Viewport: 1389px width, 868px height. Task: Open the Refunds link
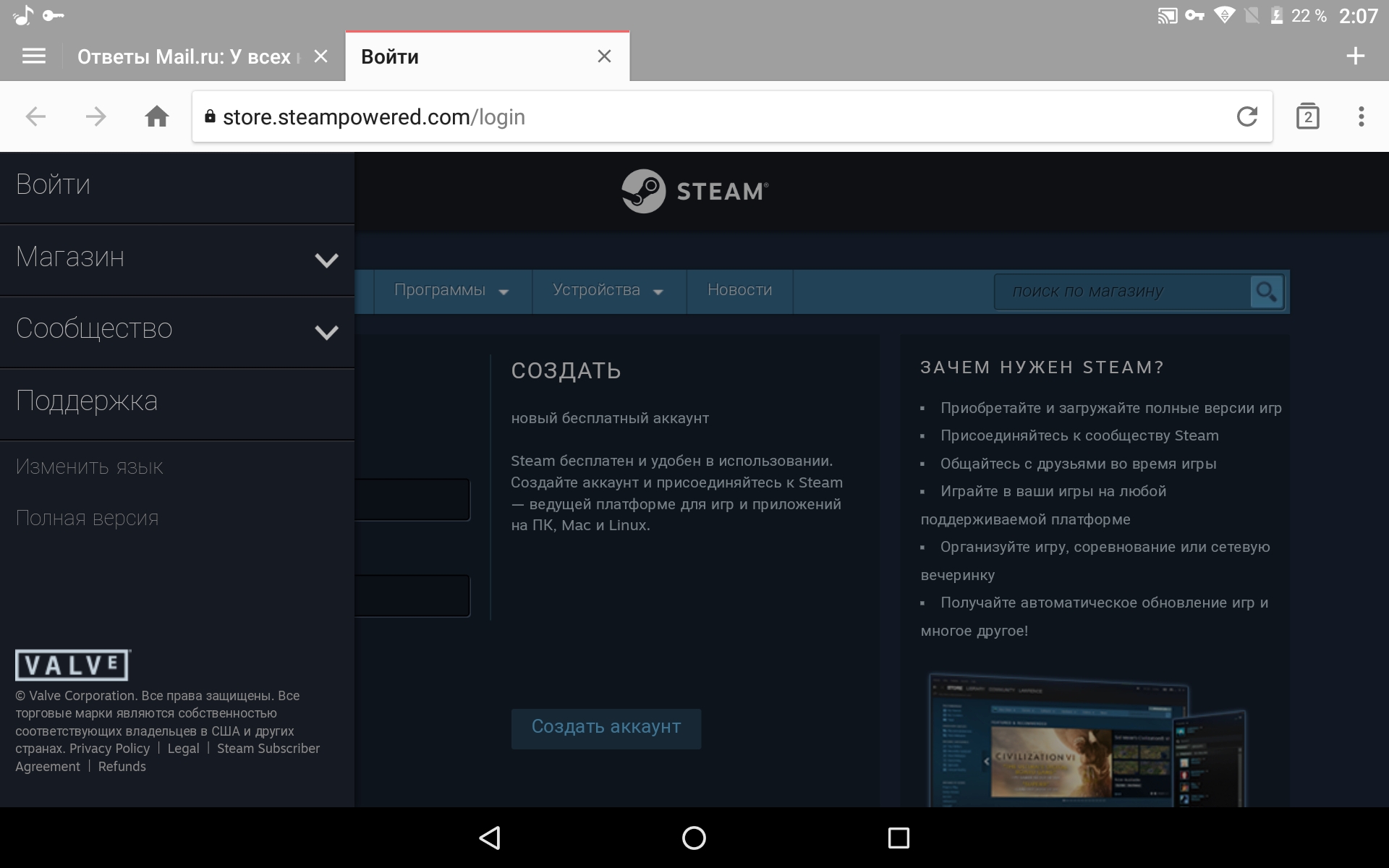click(x=122, y=767)
